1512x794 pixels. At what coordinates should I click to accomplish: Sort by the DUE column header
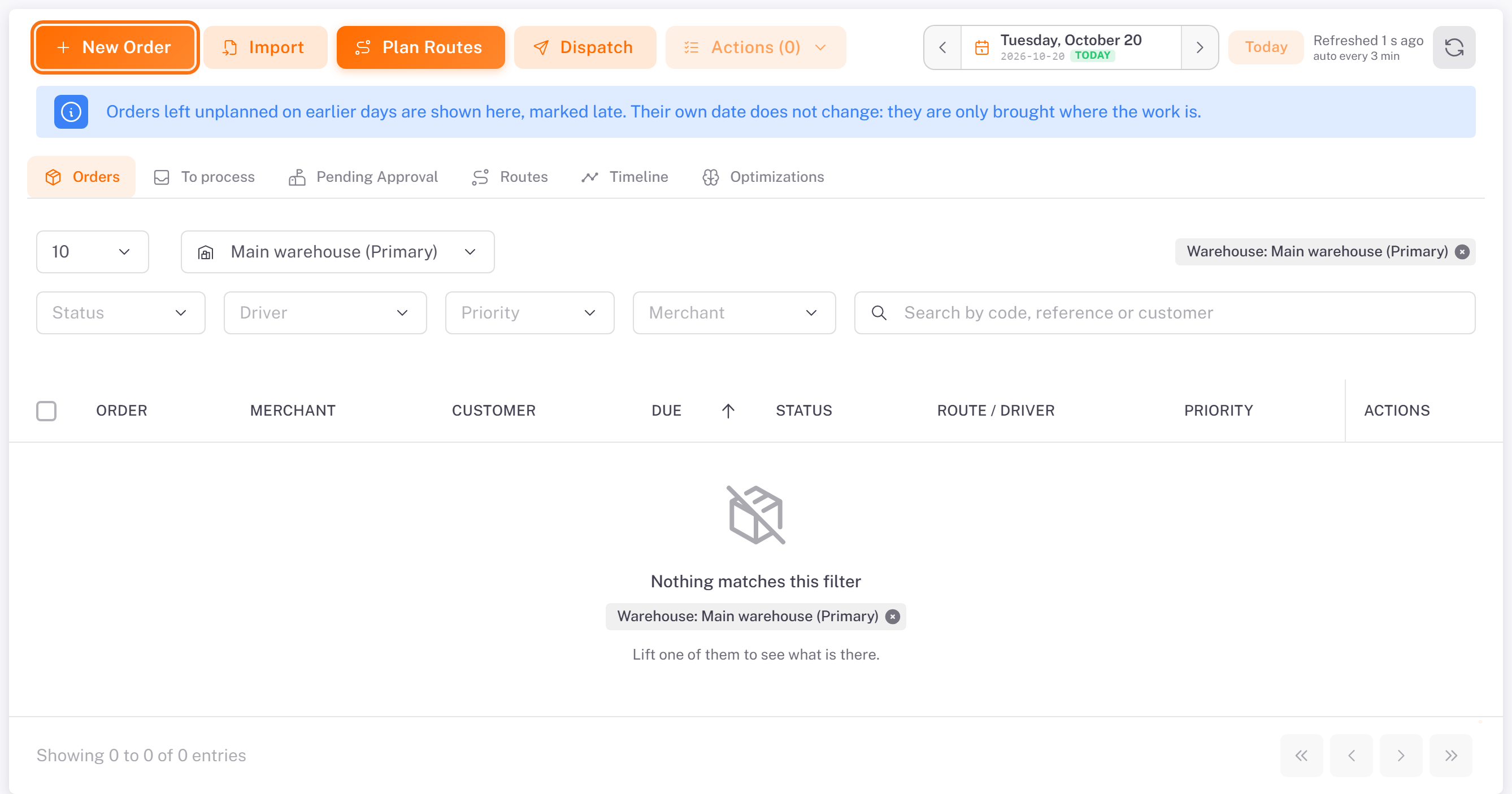click(666, 411)
